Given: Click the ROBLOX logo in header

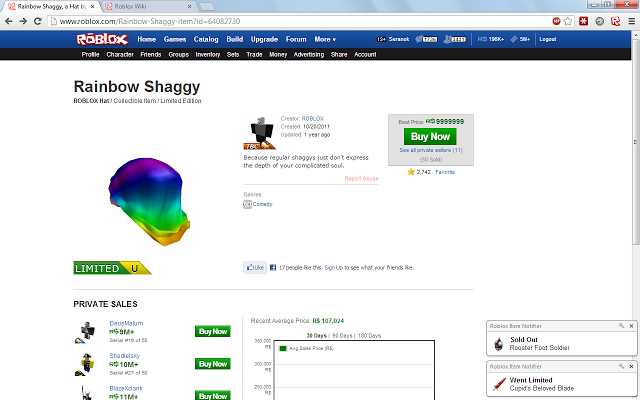Looking at the screenshot, I should [102, 39].
